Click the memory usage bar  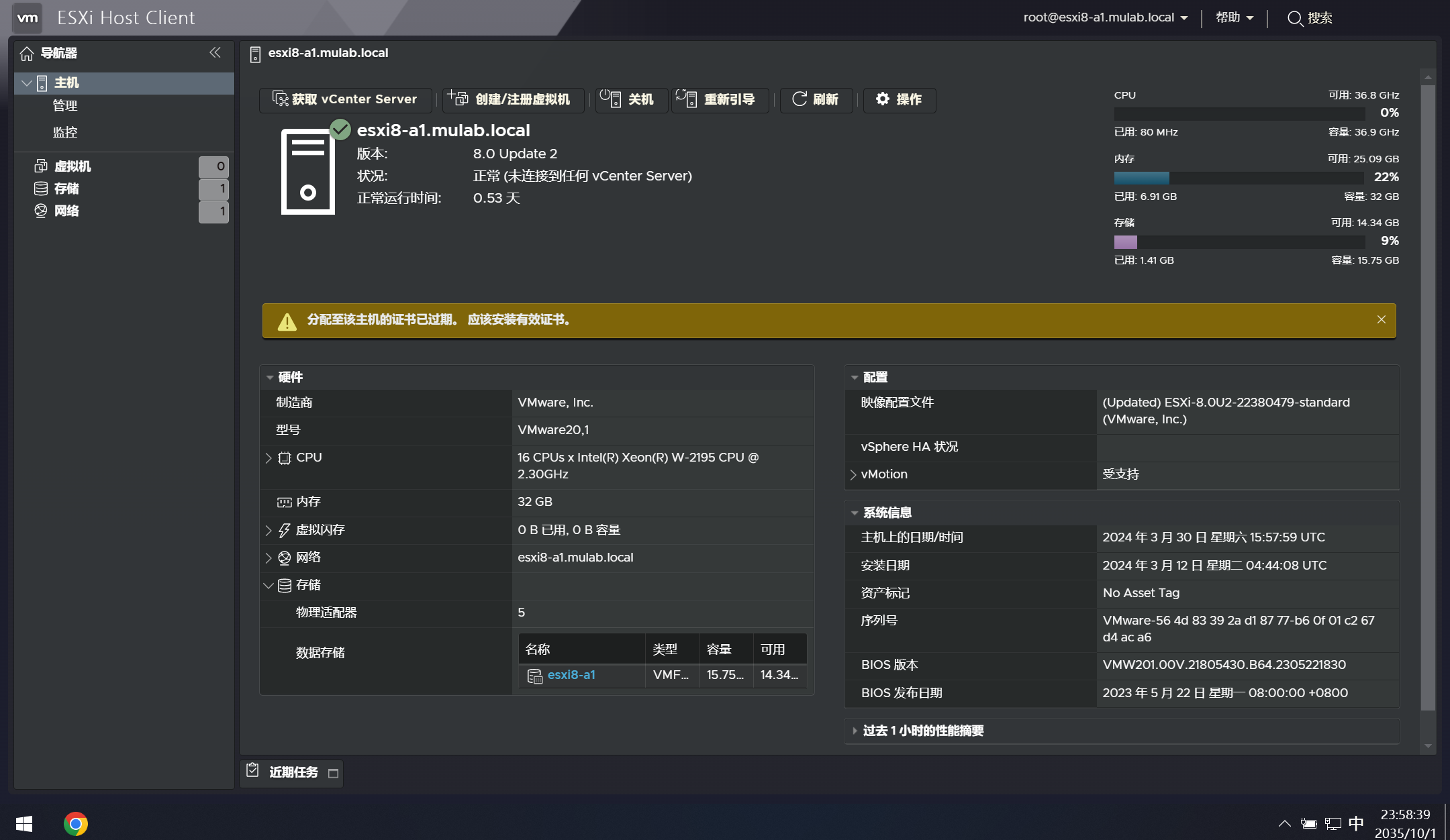(x=1239, y=178)
